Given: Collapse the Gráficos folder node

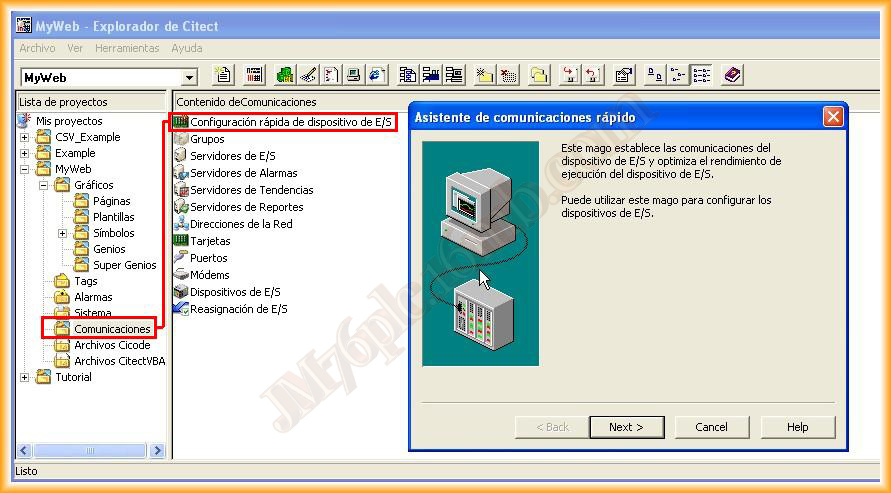Looking at the screenshot, I should [44, 185].
